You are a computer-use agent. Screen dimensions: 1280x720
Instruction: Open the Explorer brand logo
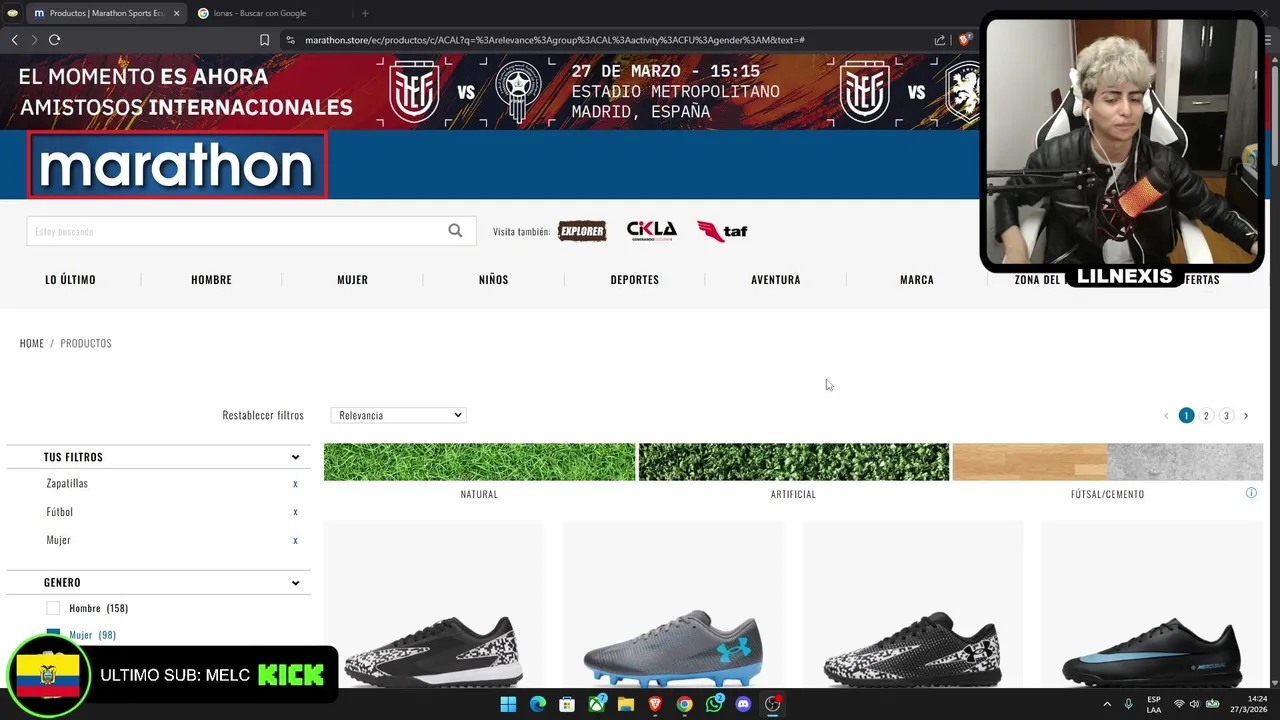pos(582,231)
